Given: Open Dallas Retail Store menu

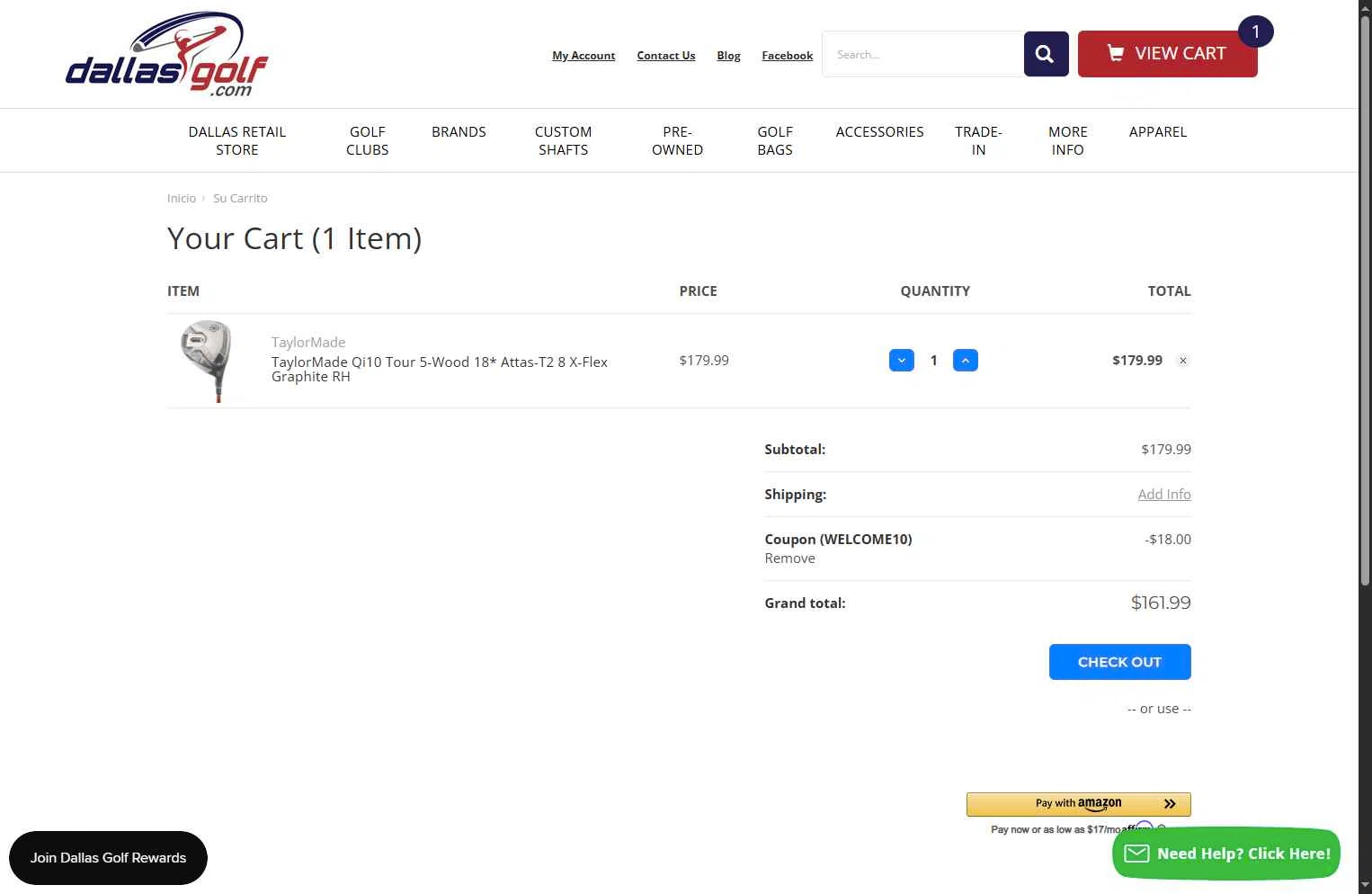Looking at the screenshot, I should point(237,140).
